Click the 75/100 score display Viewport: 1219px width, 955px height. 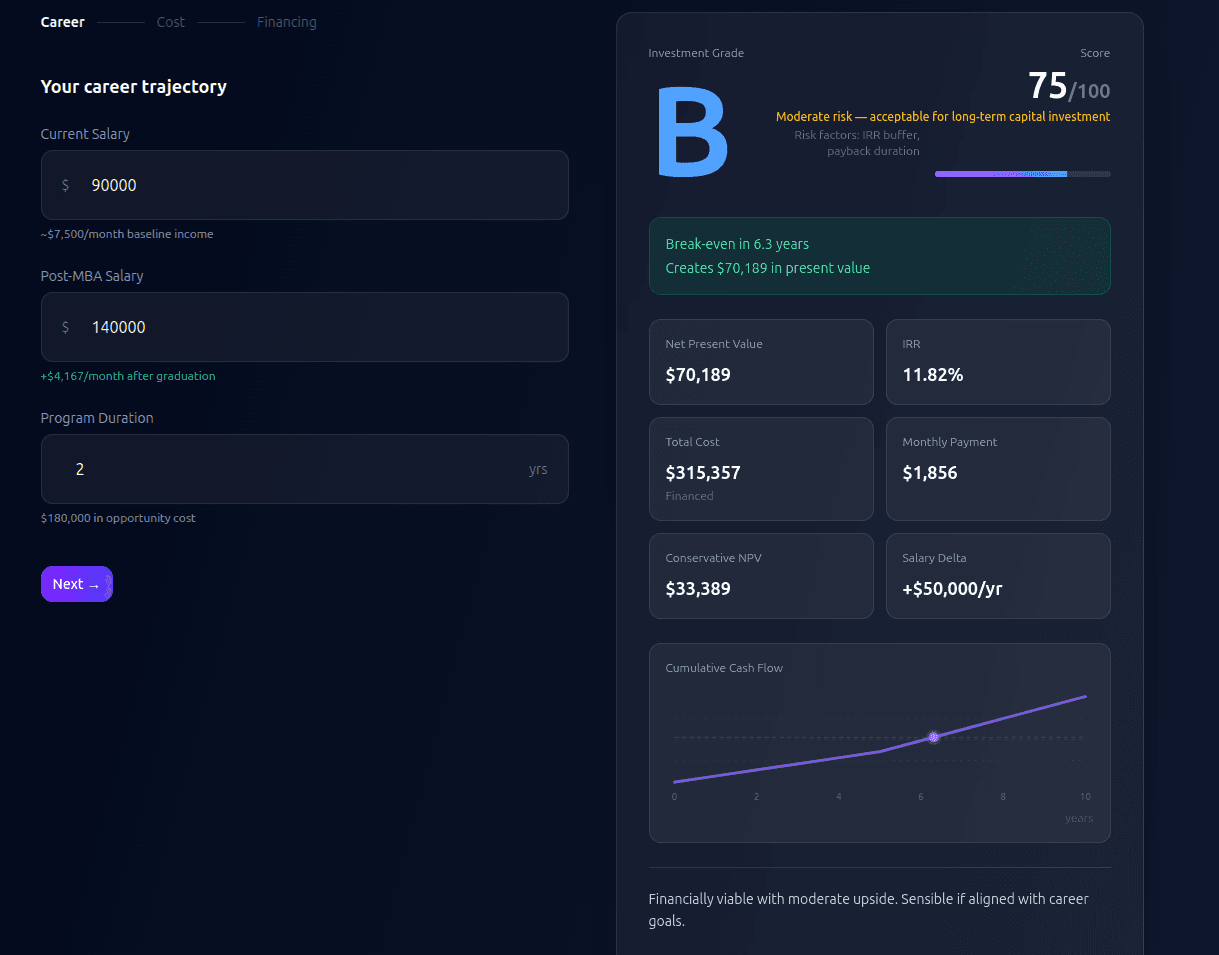1067,86
